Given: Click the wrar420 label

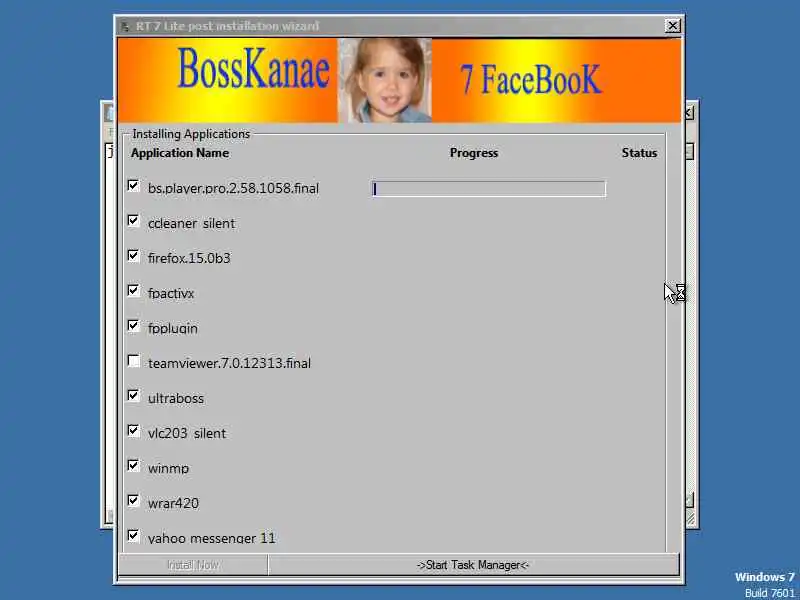Looking at the screenshot, I should [173, 503].
